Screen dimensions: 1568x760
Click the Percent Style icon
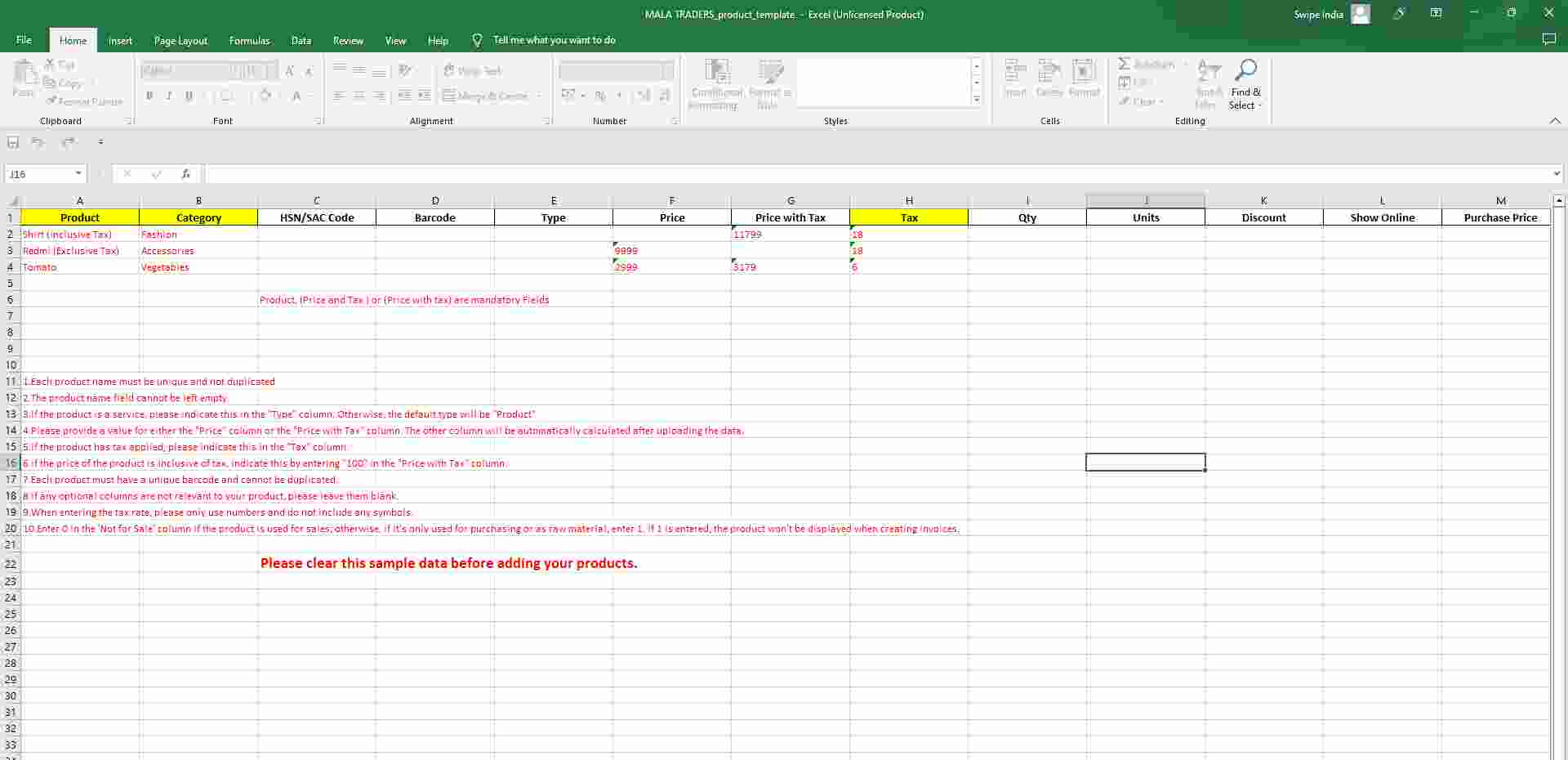click(x=600, y=96)
